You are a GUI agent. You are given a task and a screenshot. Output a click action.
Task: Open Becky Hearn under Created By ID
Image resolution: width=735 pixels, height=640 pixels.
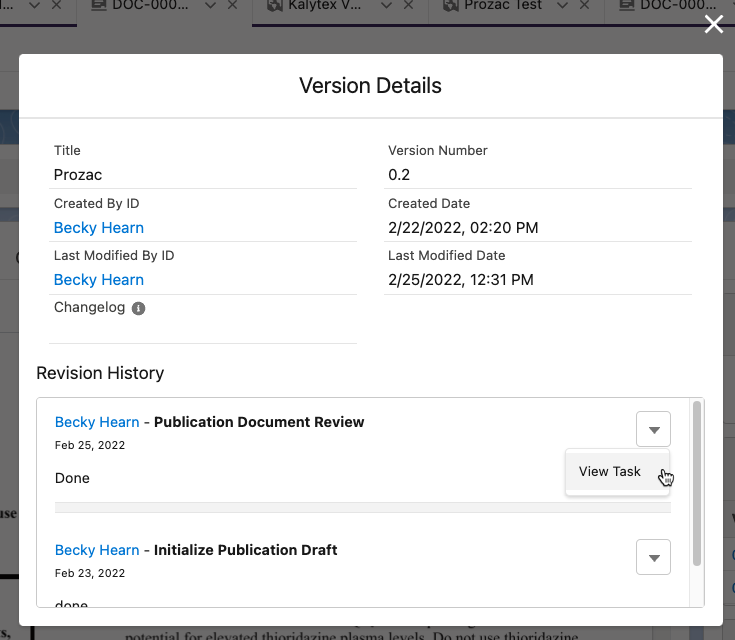99,228
